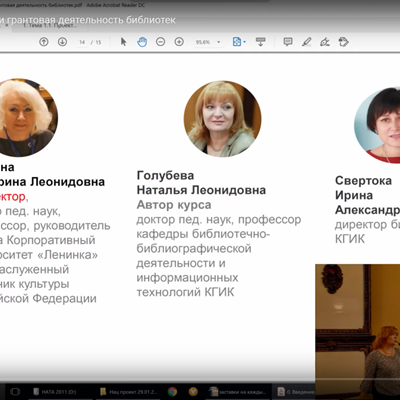The width and height of the screenshot is (400, 400).
Task: Click the text 'Корпоративный'
Action: tap(51, 240)
